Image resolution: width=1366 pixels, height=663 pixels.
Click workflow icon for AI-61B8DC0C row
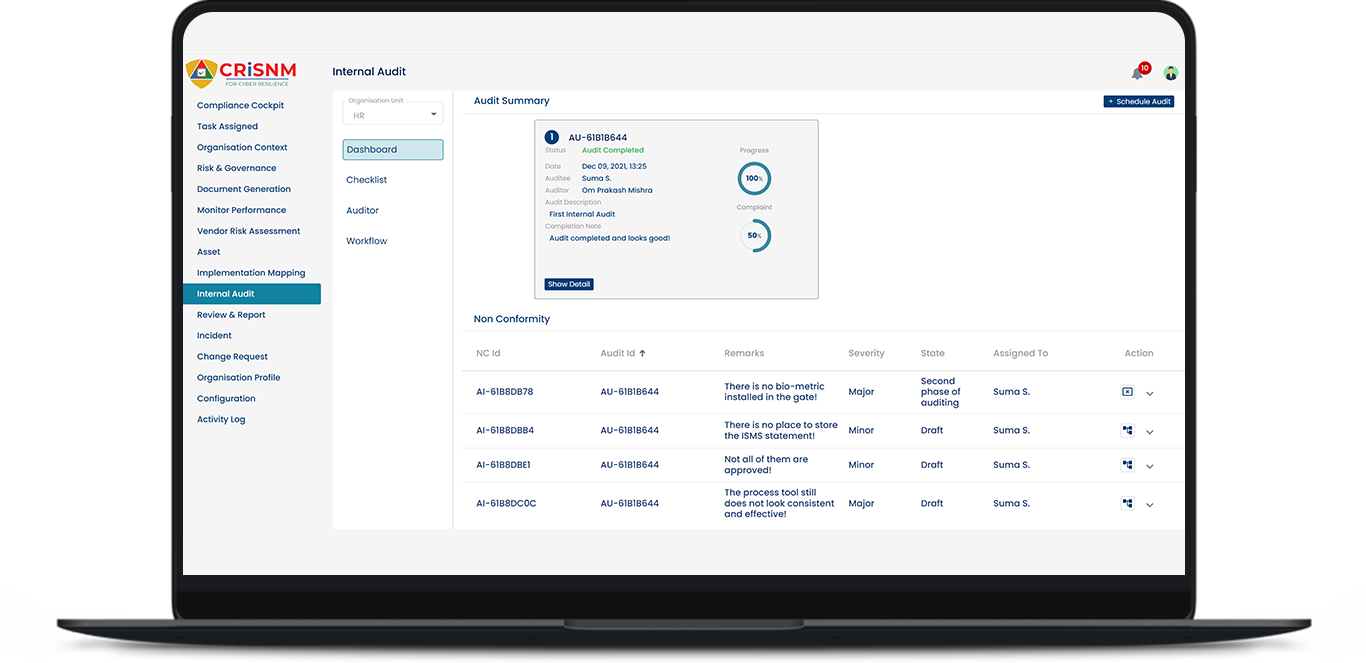pyautogui.click(x=1127, y=504)
